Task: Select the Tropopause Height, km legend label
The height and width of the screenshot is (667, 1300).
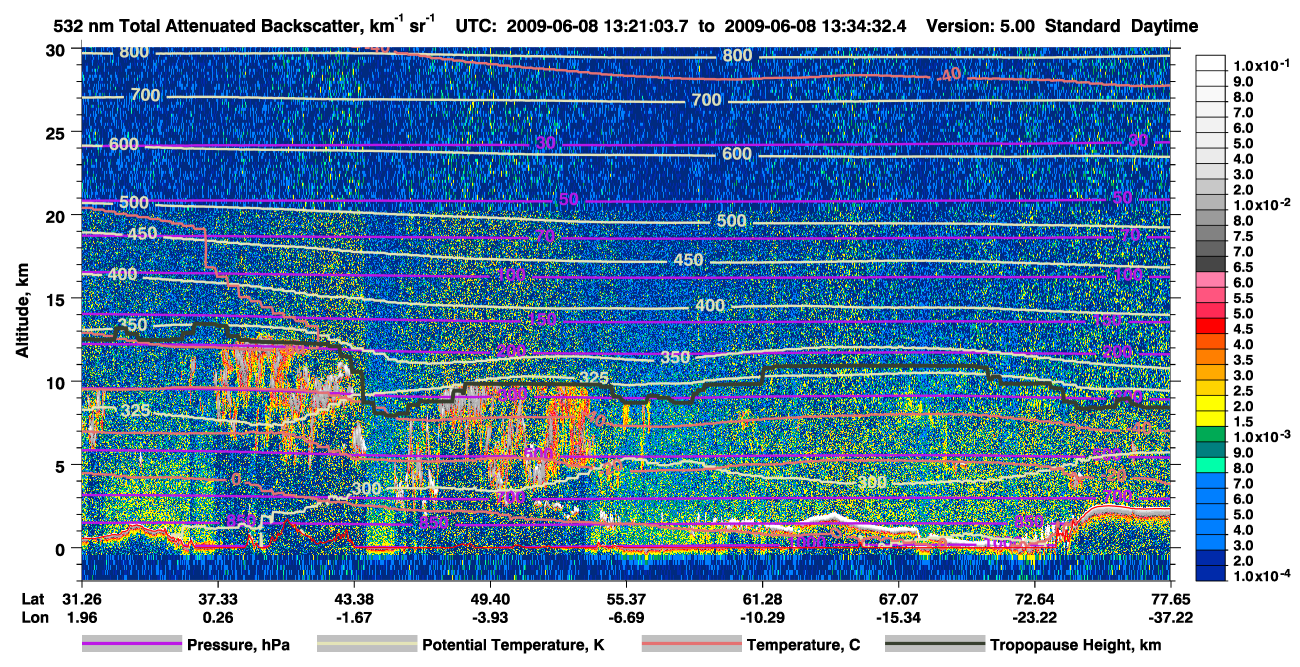Action: click(1075, 646)
